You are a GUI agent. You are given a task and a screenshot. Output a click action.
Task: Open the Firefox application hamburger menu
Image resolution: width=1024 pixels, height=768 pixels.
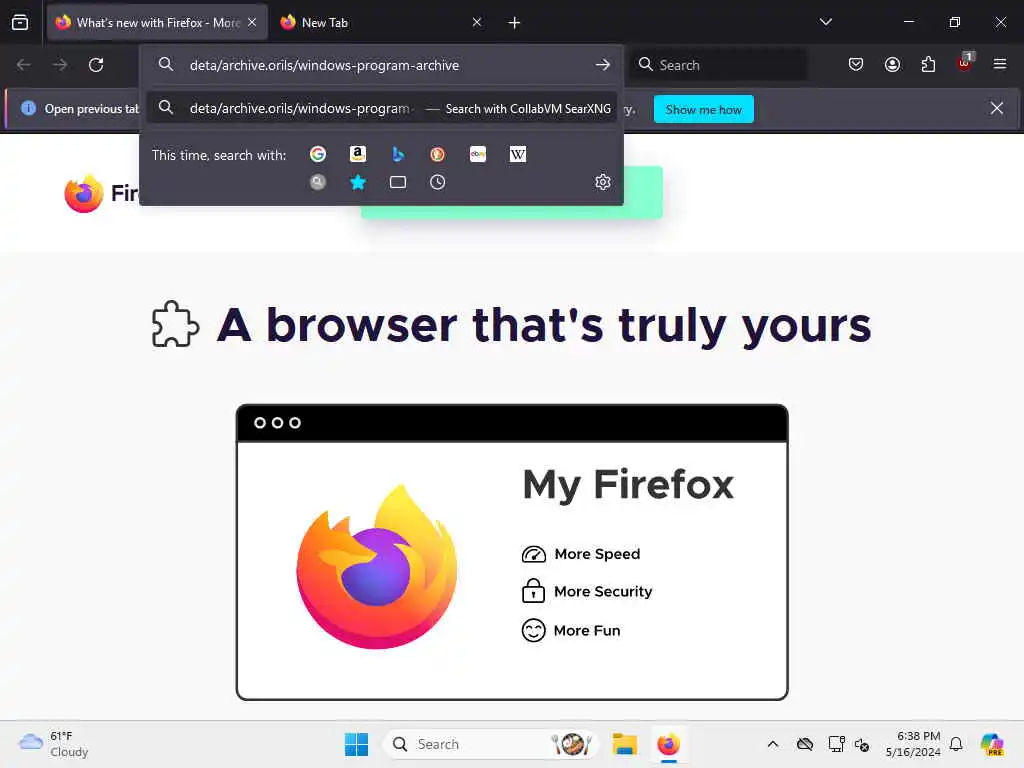coord(1000,64)
